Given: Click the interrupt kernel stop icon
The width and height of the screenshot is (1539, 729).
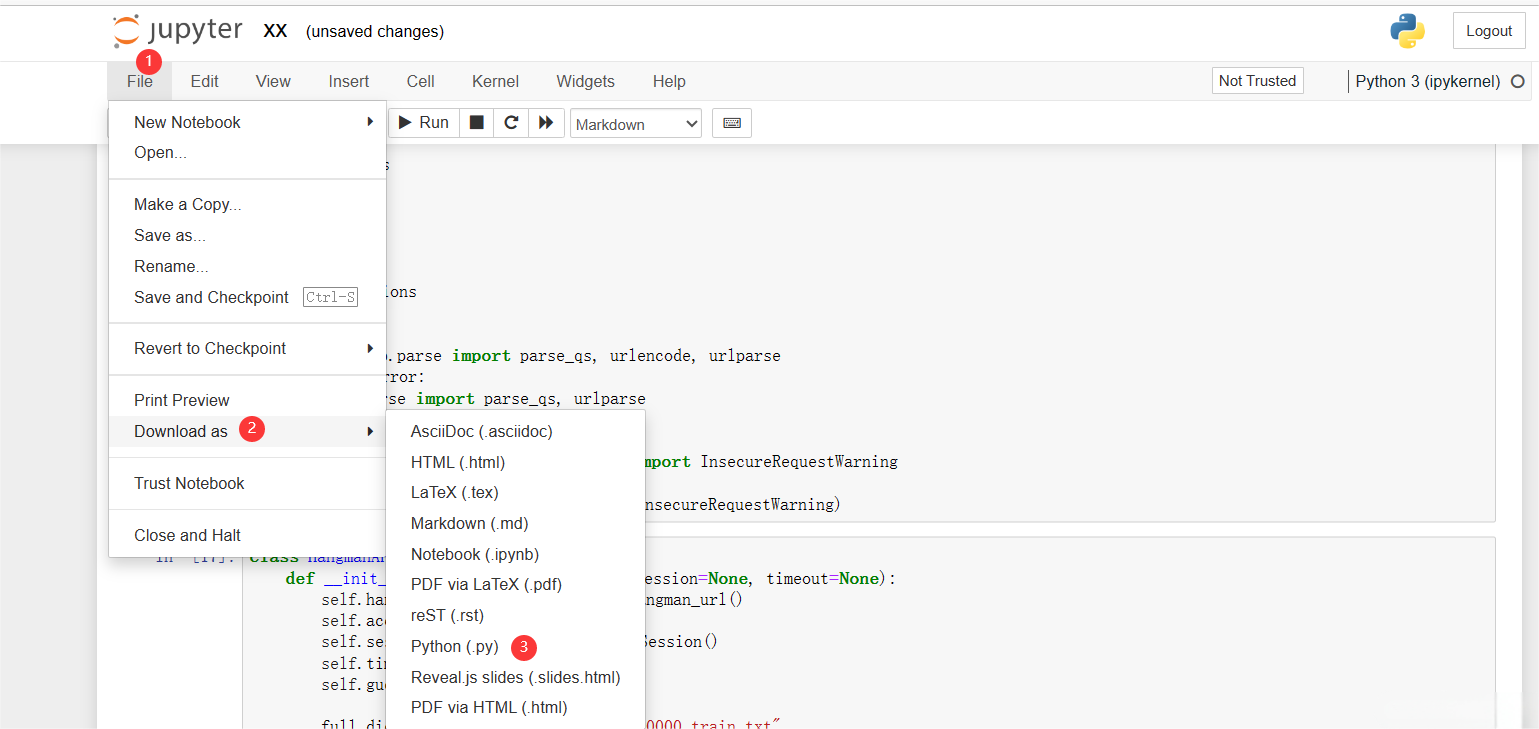Looking at the screenshot, I should point(477,122).
